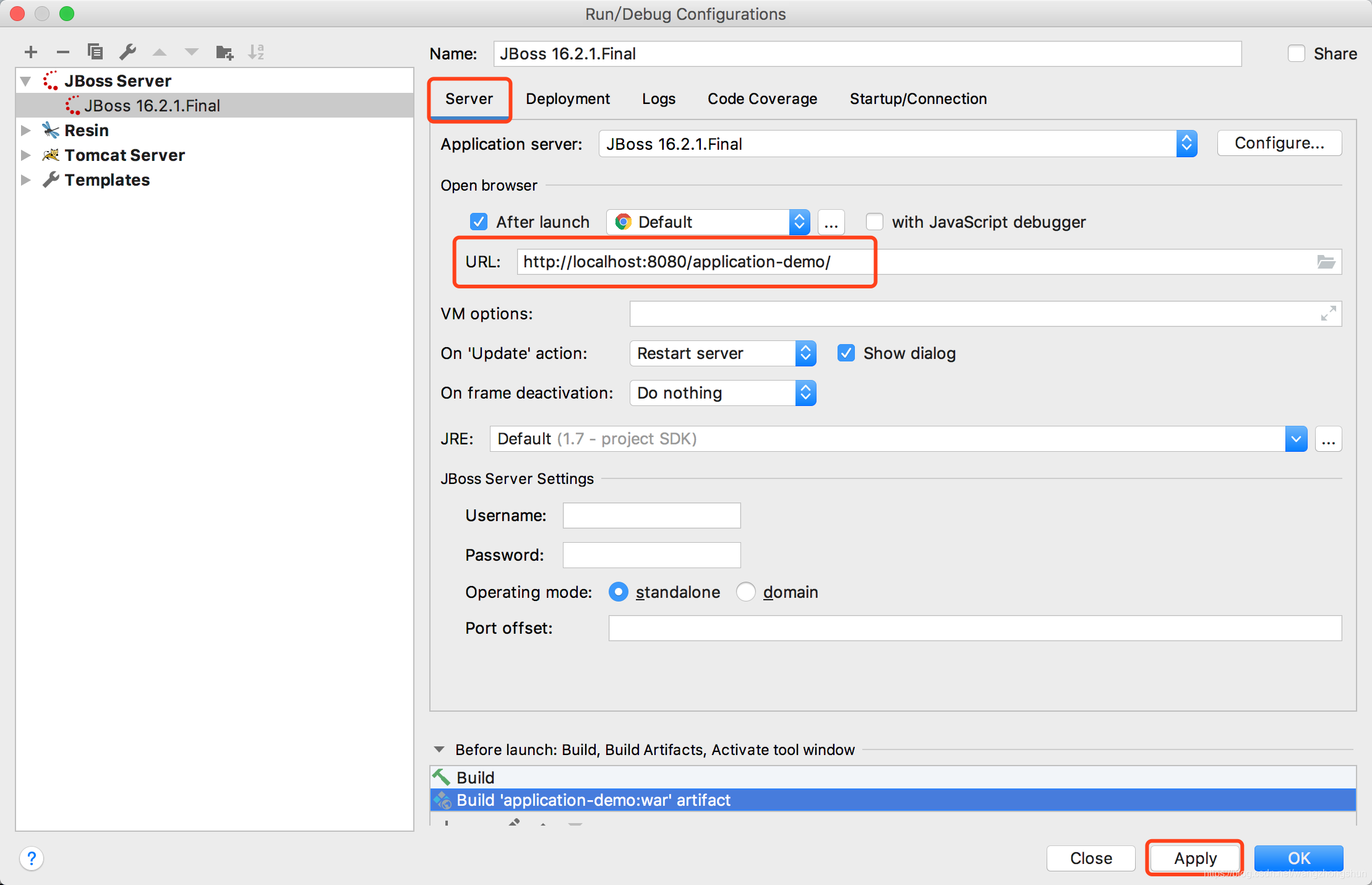This screenshot has width=1372, height=885.
Task: Open the help question mark button
Action: coord(32,858)
